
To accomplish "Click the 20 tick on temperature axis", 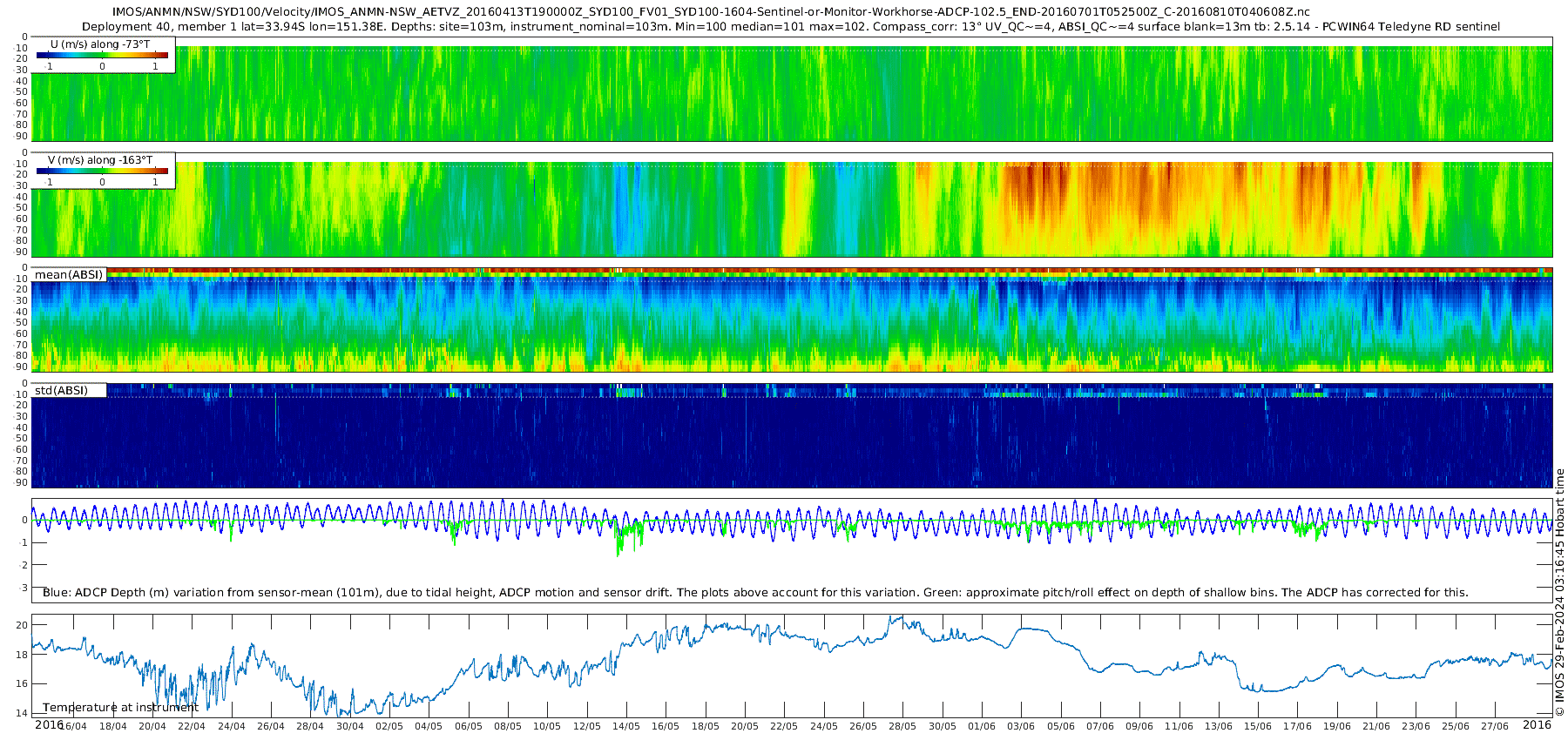I will click(x=22, y=625).
